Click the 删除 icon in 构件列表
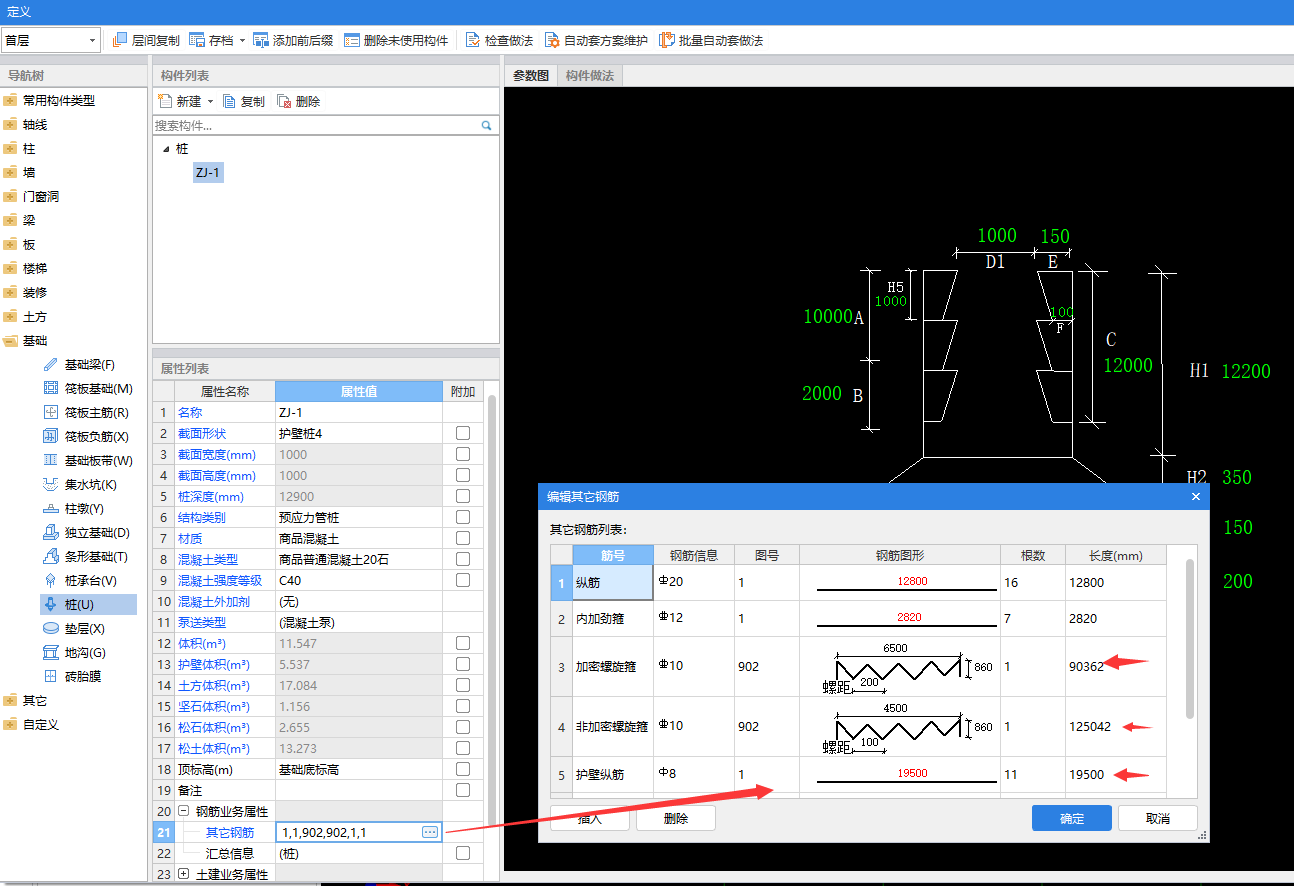 [x=284, y=101]
